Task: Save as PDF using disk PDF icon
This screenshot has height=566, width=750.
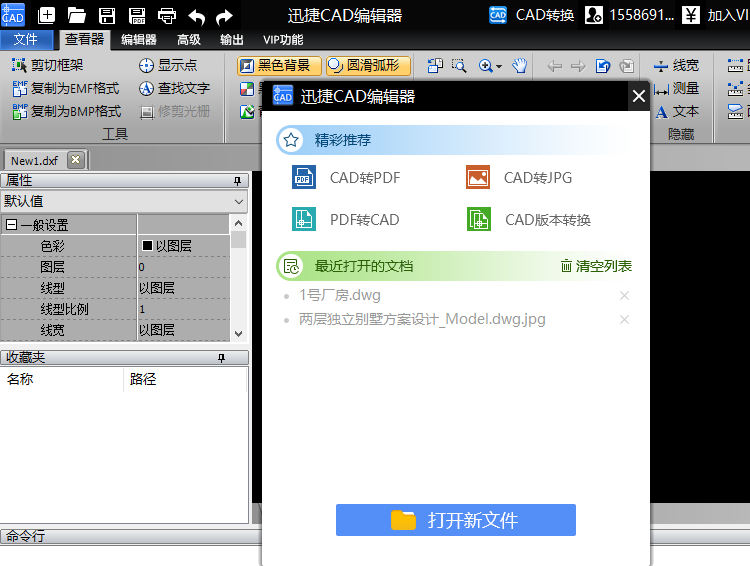Action: pos(137,16)
